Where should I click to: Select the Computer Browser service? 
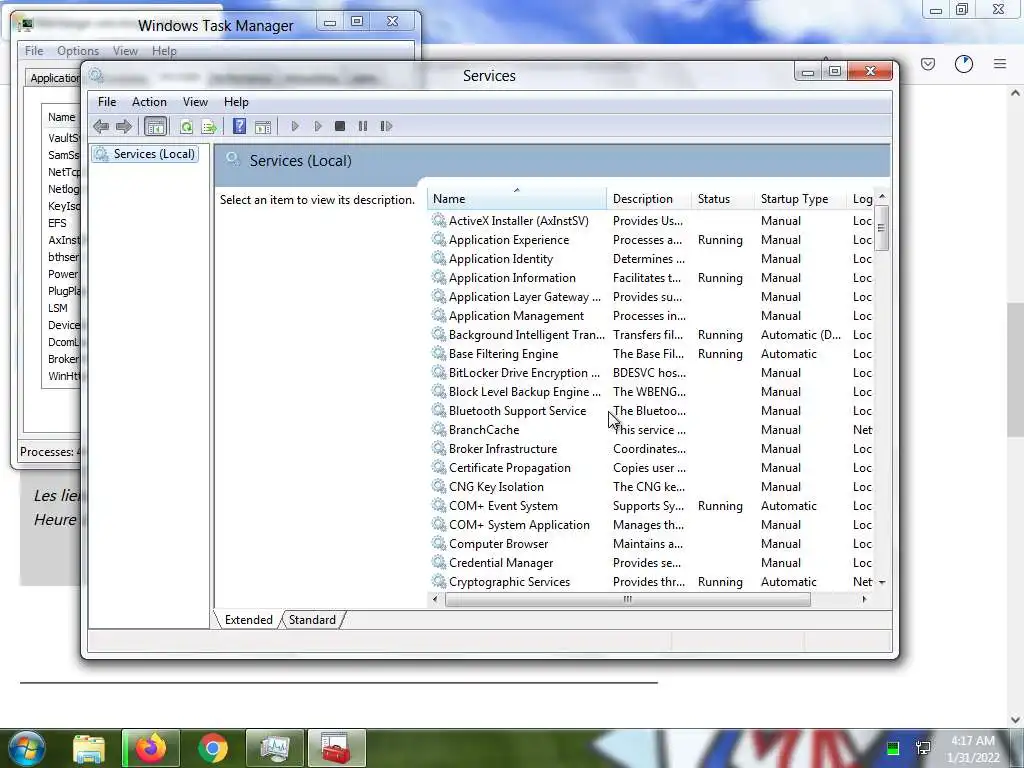(651, 544)
